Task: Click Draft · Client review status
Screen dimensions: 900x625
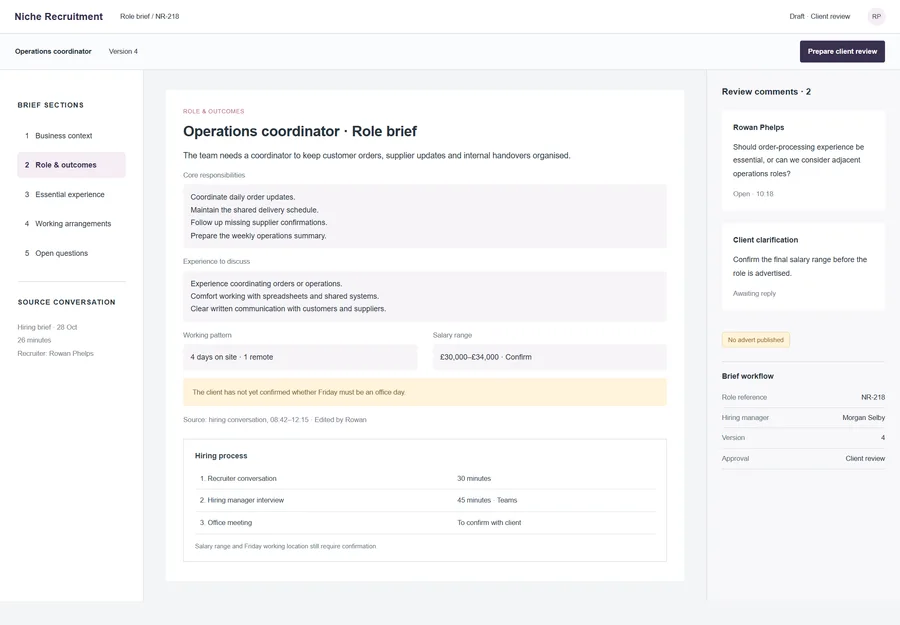Action: pos(820,17)
